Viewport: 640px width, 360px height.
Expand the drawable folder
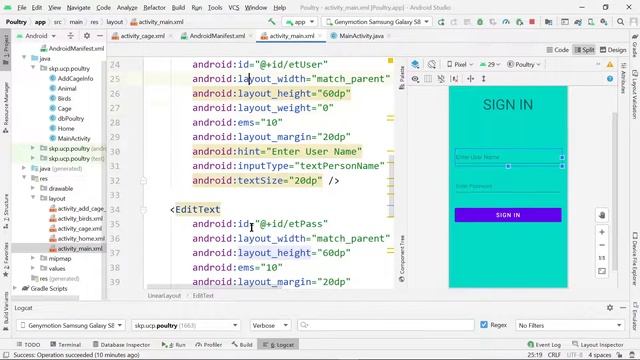pyautogui.click(x=33, y=188)
